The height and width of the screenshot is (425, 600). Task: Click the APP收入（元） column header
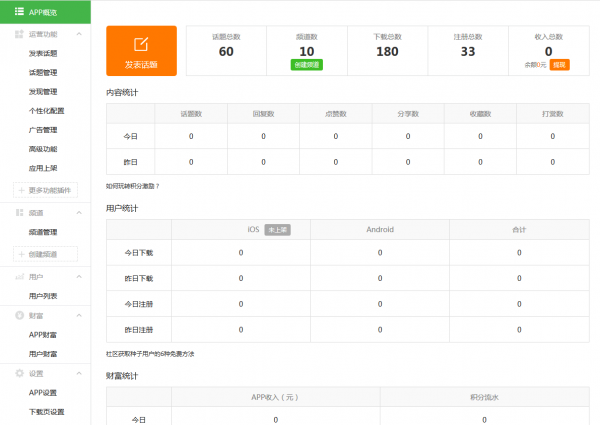click(275, 397)
